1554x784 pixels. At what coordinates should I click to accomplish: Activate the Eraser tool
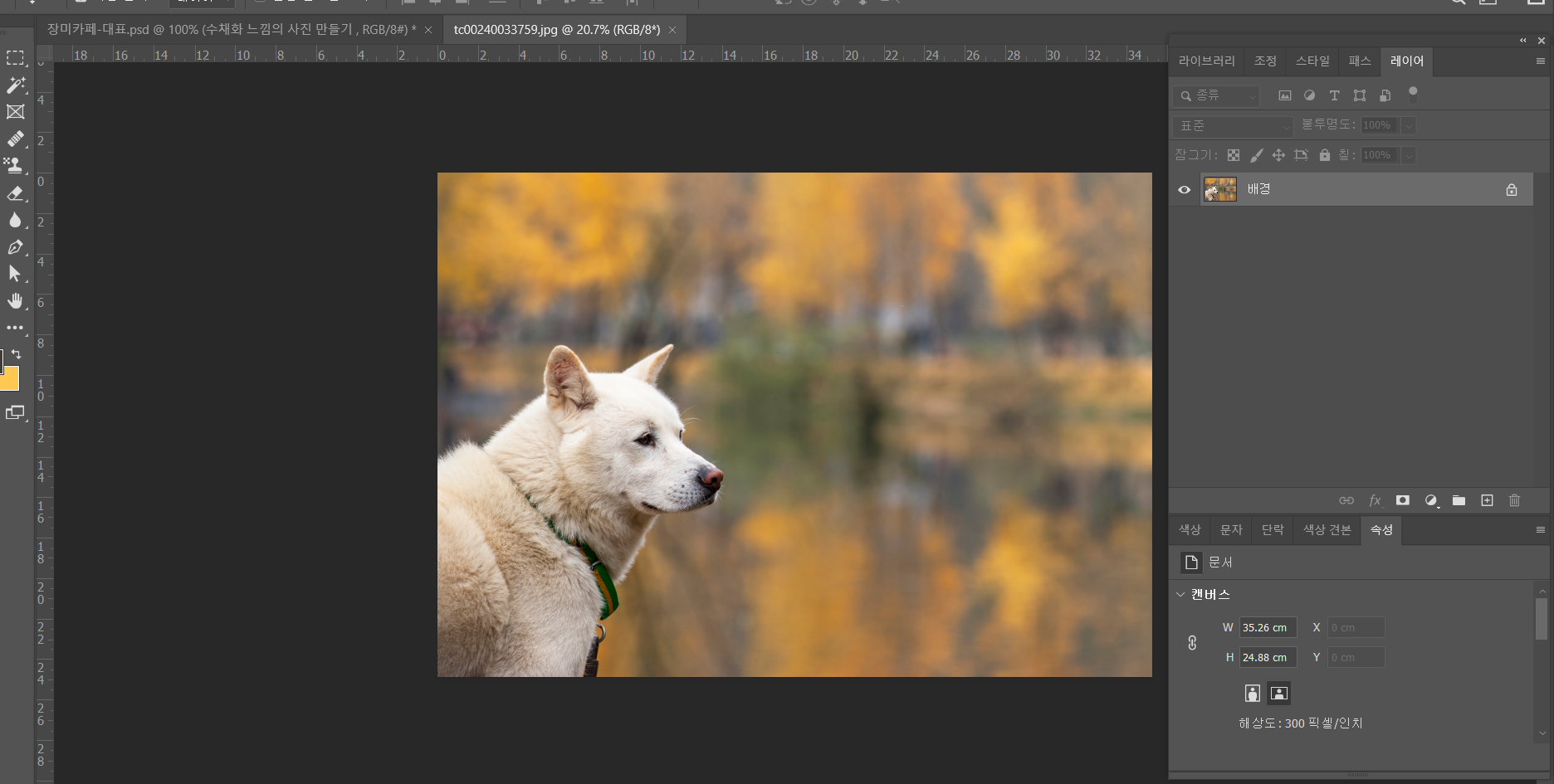pos(15,193)
